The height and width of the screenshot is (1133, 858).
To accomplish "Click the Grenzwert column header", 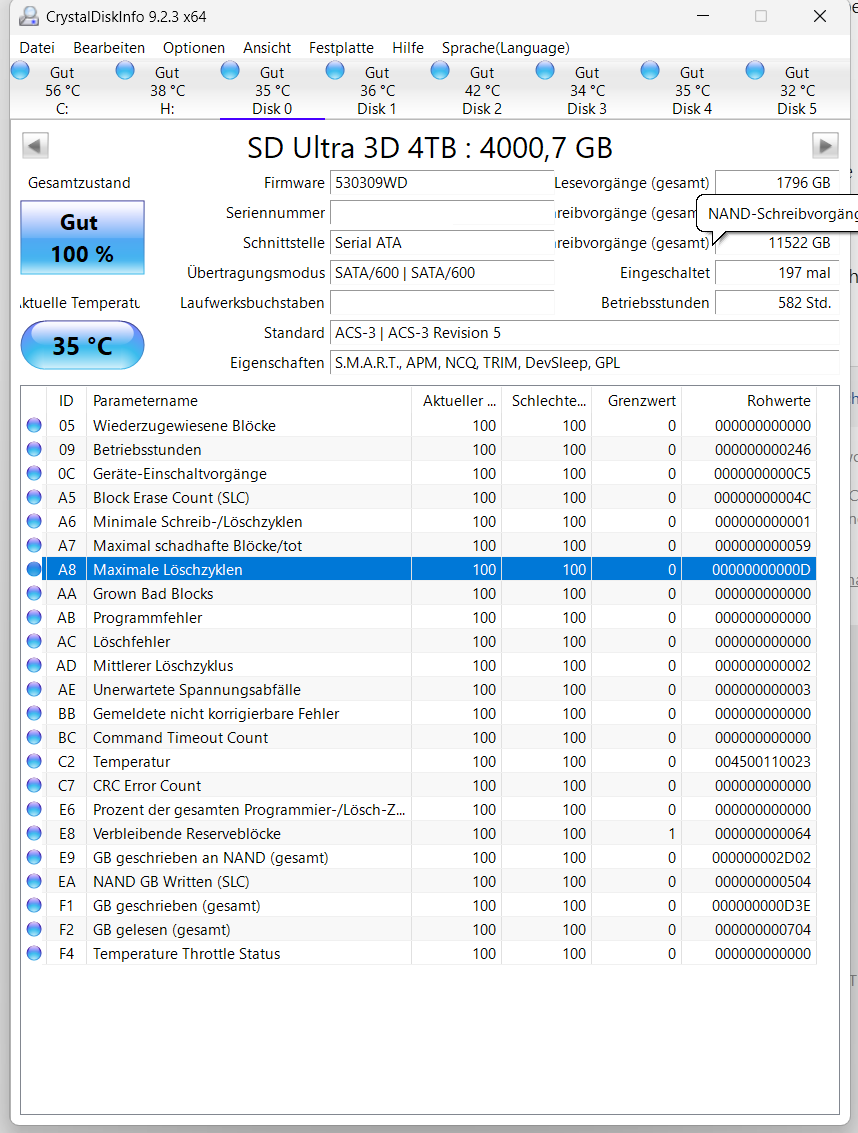I will [637, 400].
